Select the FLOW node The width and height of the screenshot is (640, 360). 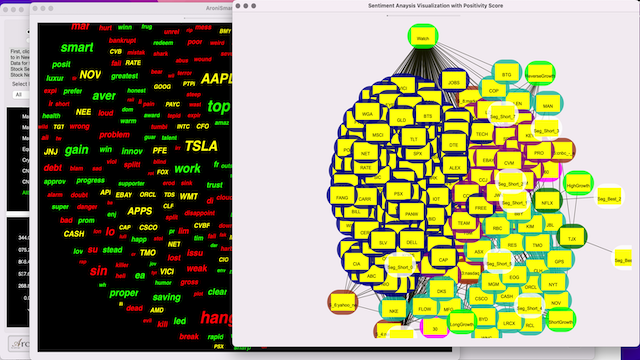click(x=424, y=307)
